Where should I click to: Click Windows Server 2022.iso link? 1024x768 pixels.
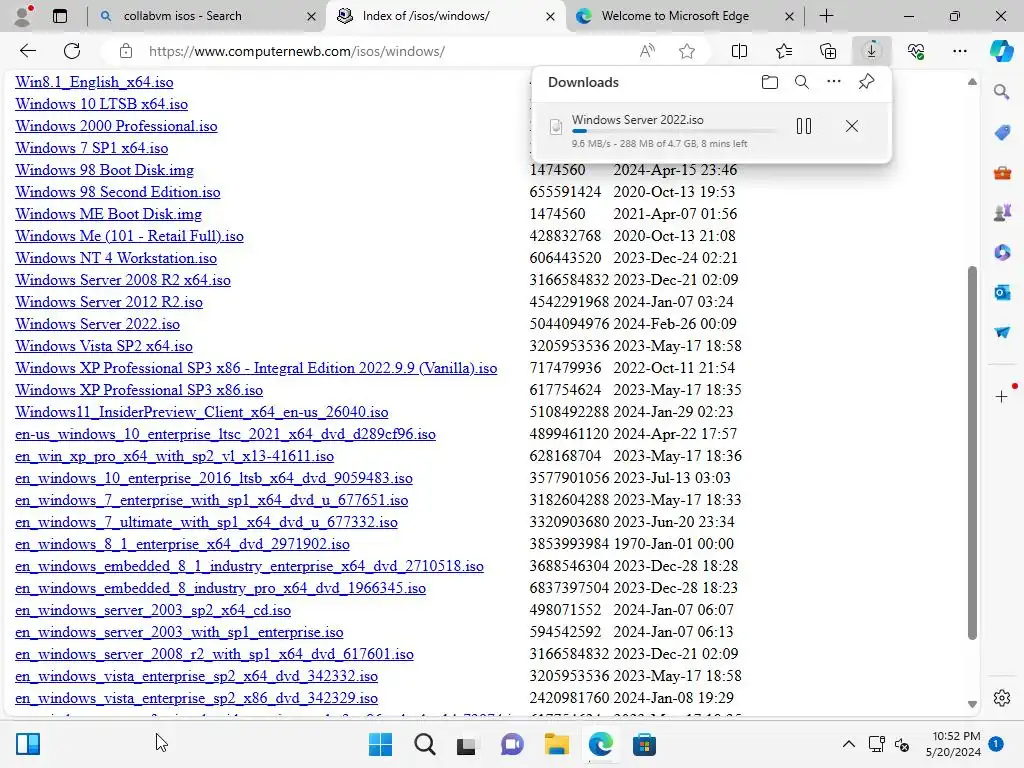click(97, 324)
